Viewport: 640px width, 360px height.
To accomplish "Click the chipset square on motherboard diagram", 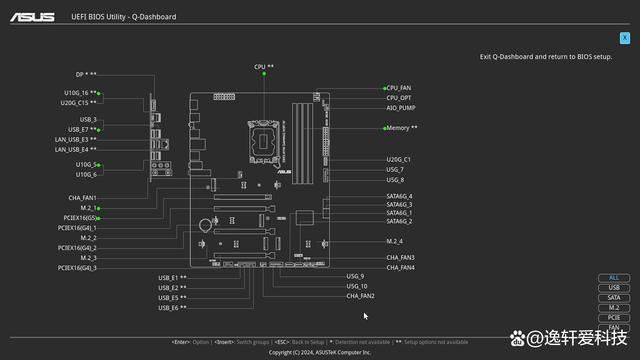I will (304, 218).
